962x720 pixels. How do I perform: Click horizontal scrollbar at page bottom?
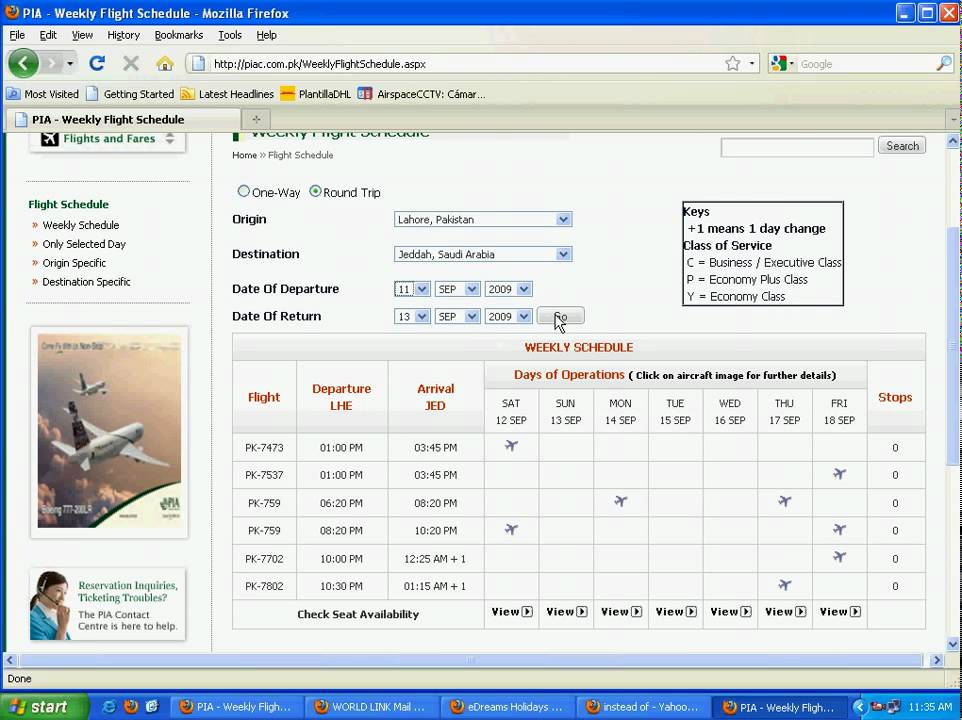[471, 660]
